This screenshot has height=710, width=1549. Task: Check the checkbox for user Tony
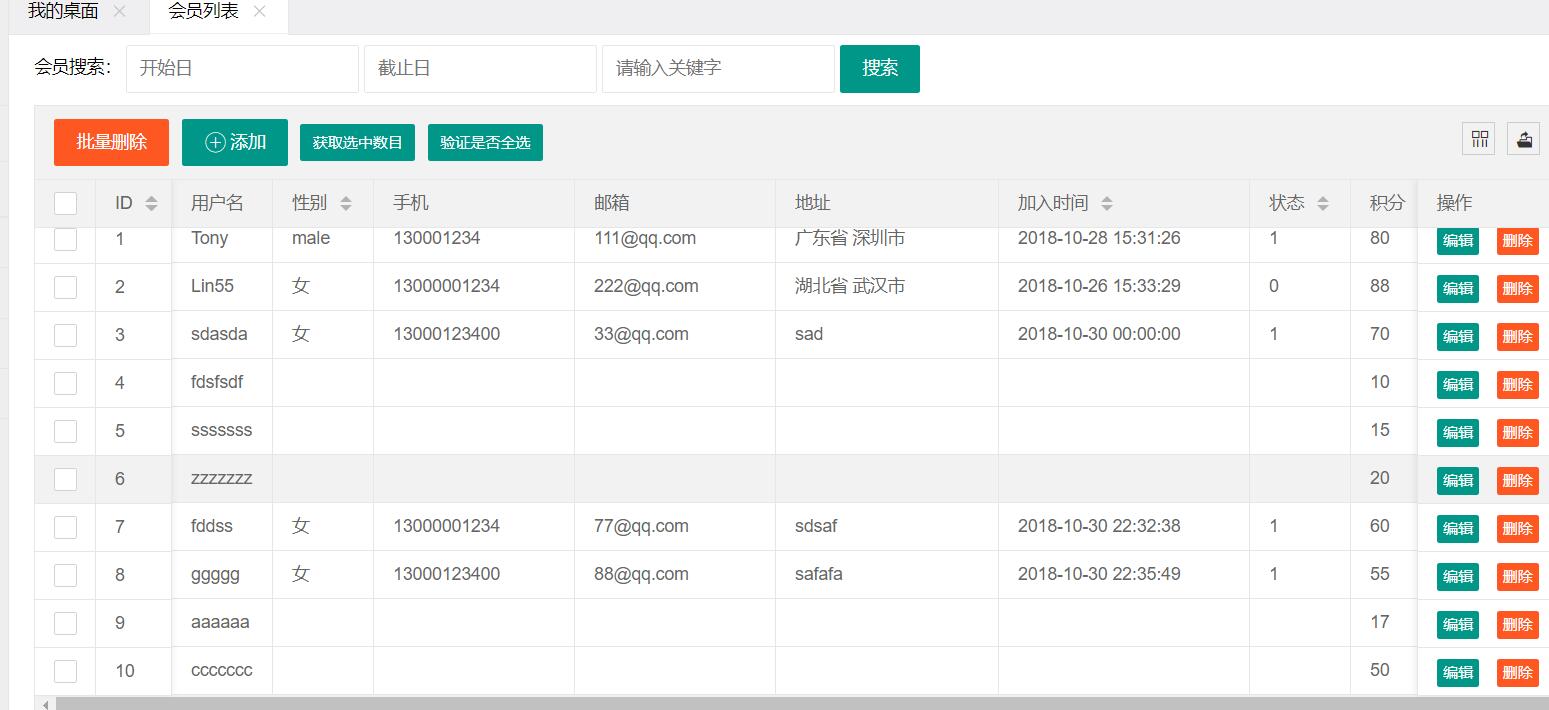(x=65, y=238)
